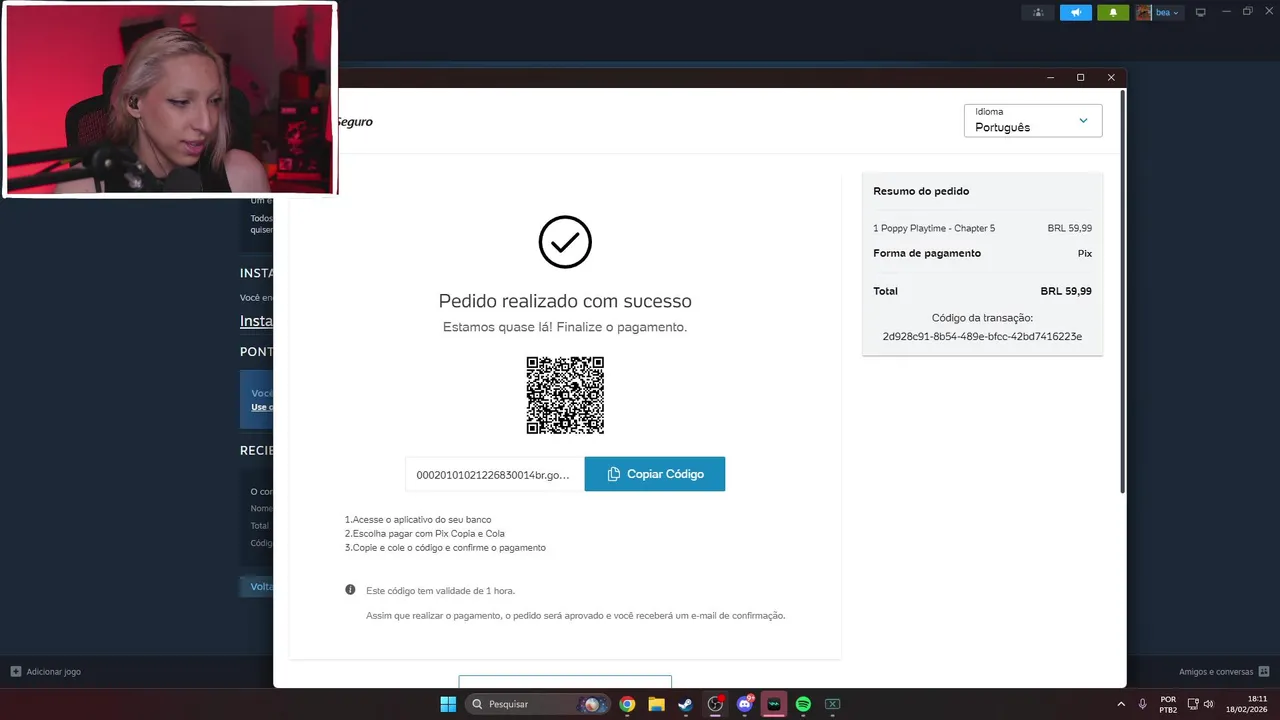1280x720 pixels.
Task: Open the pink waveform app in taskbar
Action: [774, 704]
